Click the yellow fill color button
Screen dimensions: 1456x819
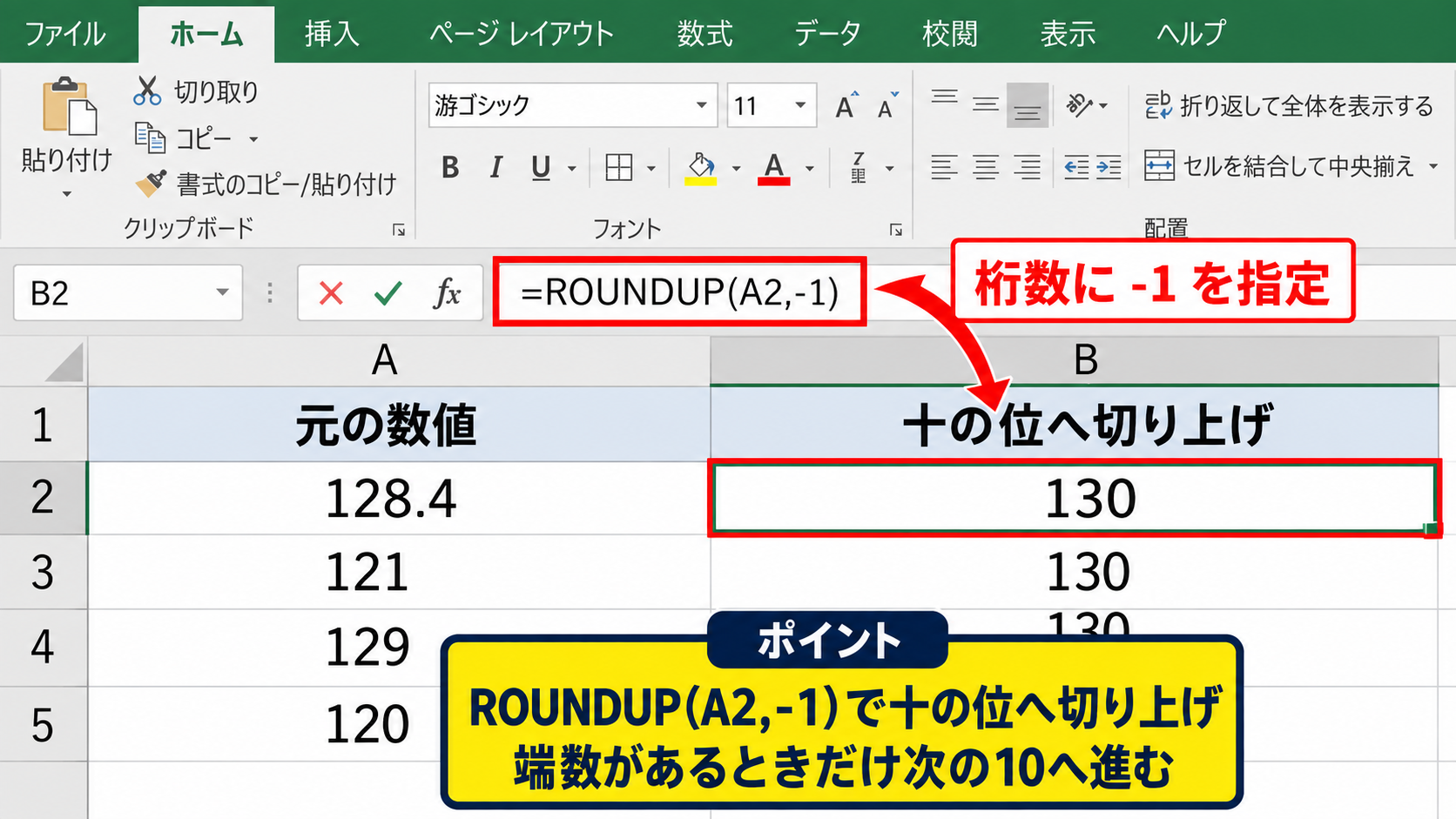(x=701, y=167)
